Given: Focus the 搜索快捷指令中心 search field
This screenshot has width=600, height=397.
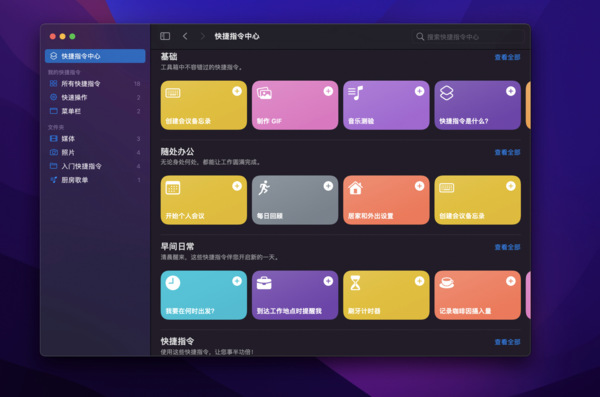Looking at the screenshot, I should (468, 37).
